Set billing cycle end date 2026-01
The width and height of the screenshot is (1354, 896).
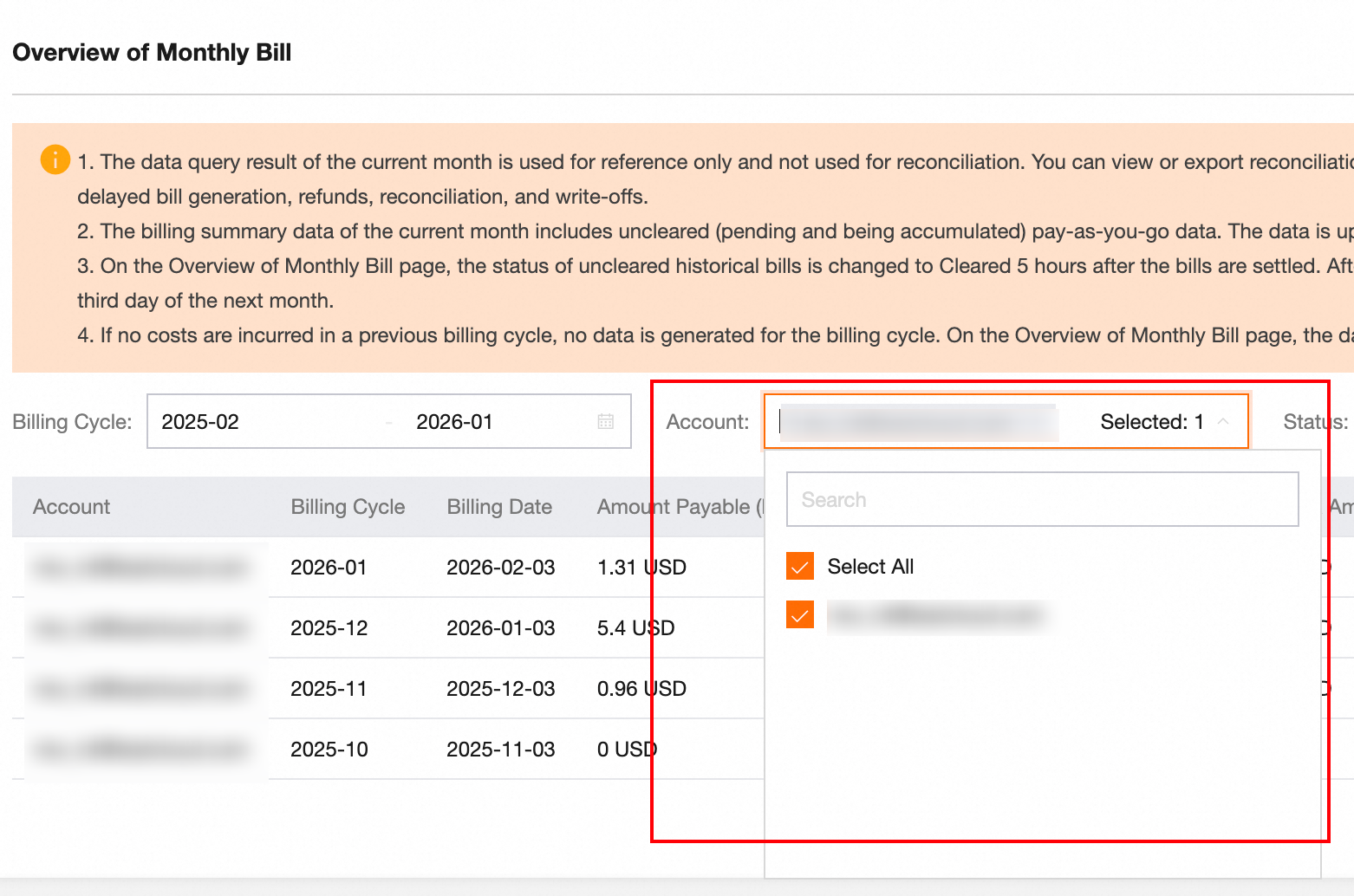pyautogui.click(x=454, y=421)
